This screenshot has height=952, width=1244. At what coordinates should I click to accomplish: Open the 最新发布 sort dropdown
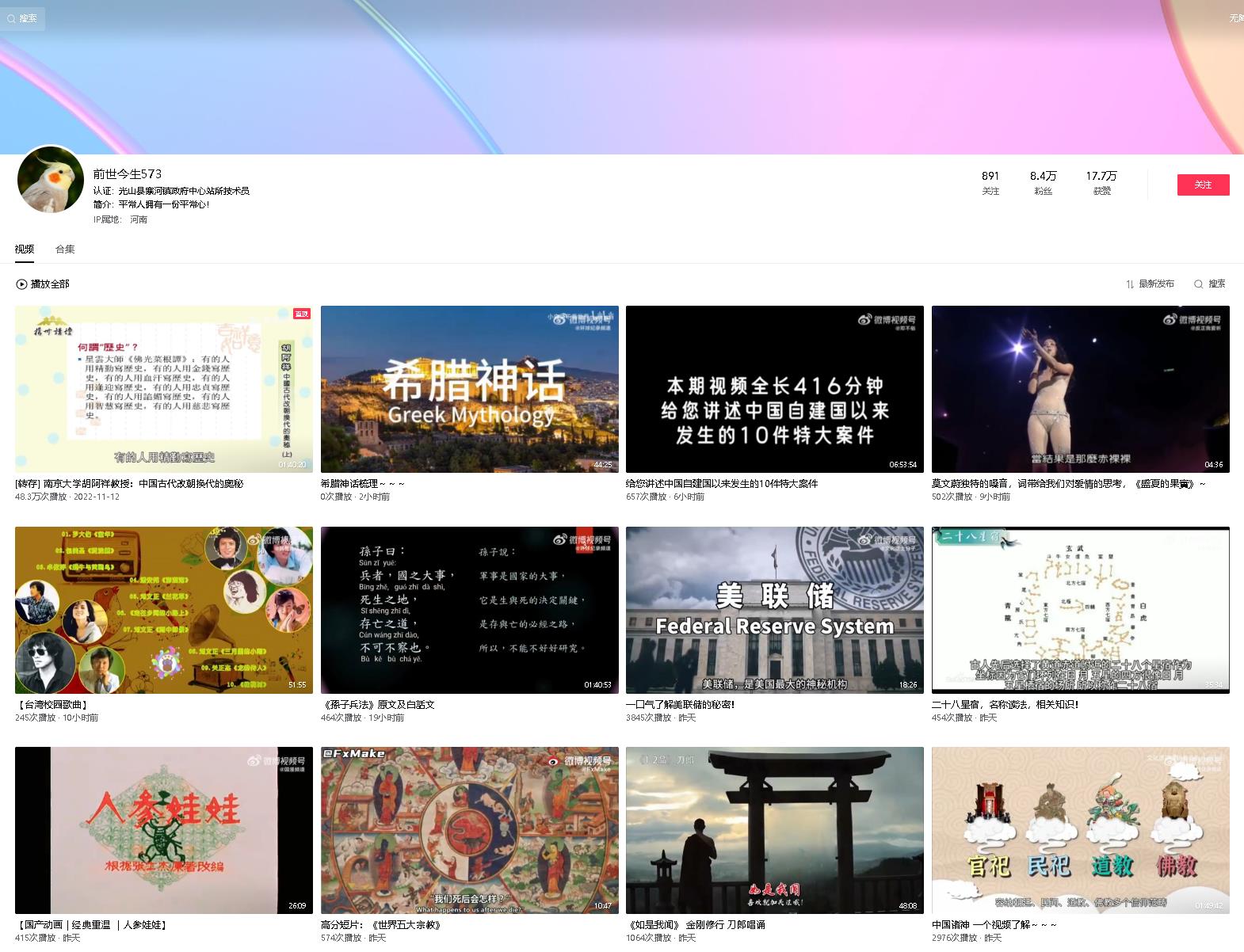point(1156,284)
